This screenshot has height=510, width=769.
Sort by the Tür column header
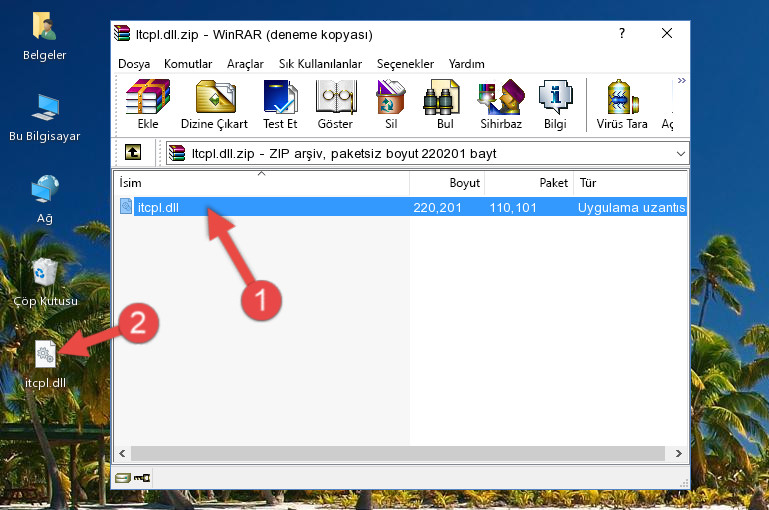click(631, 182)
